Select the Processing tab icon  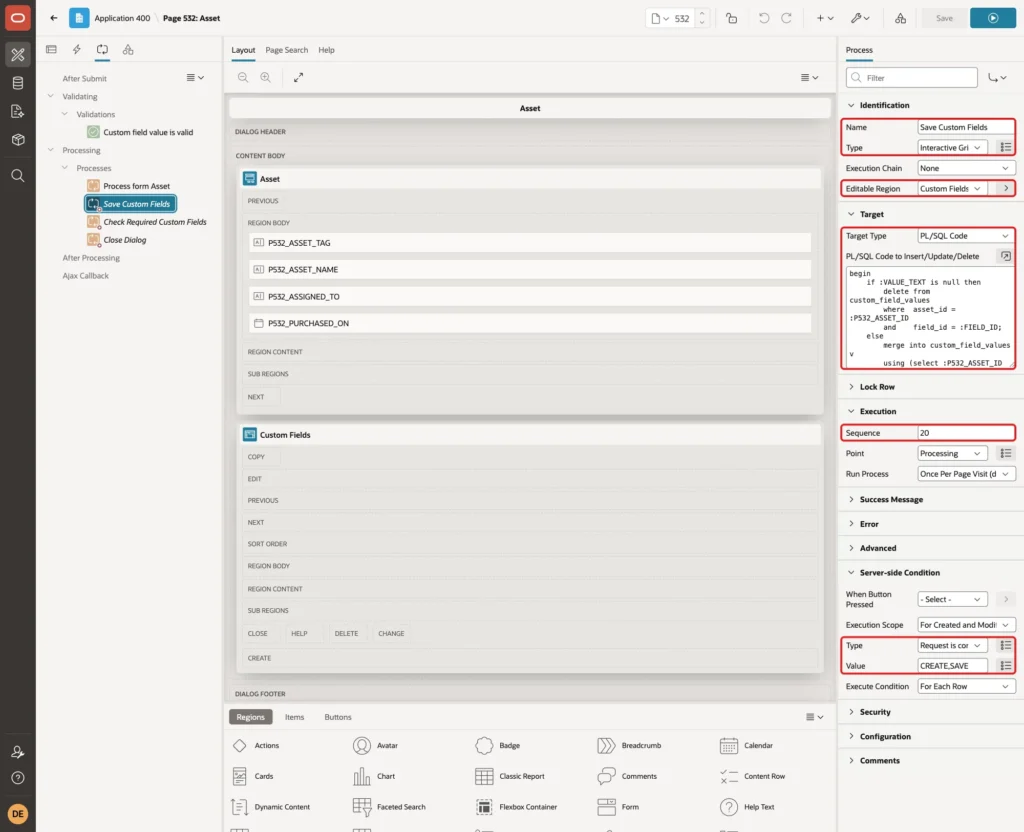tap(103, 50)
